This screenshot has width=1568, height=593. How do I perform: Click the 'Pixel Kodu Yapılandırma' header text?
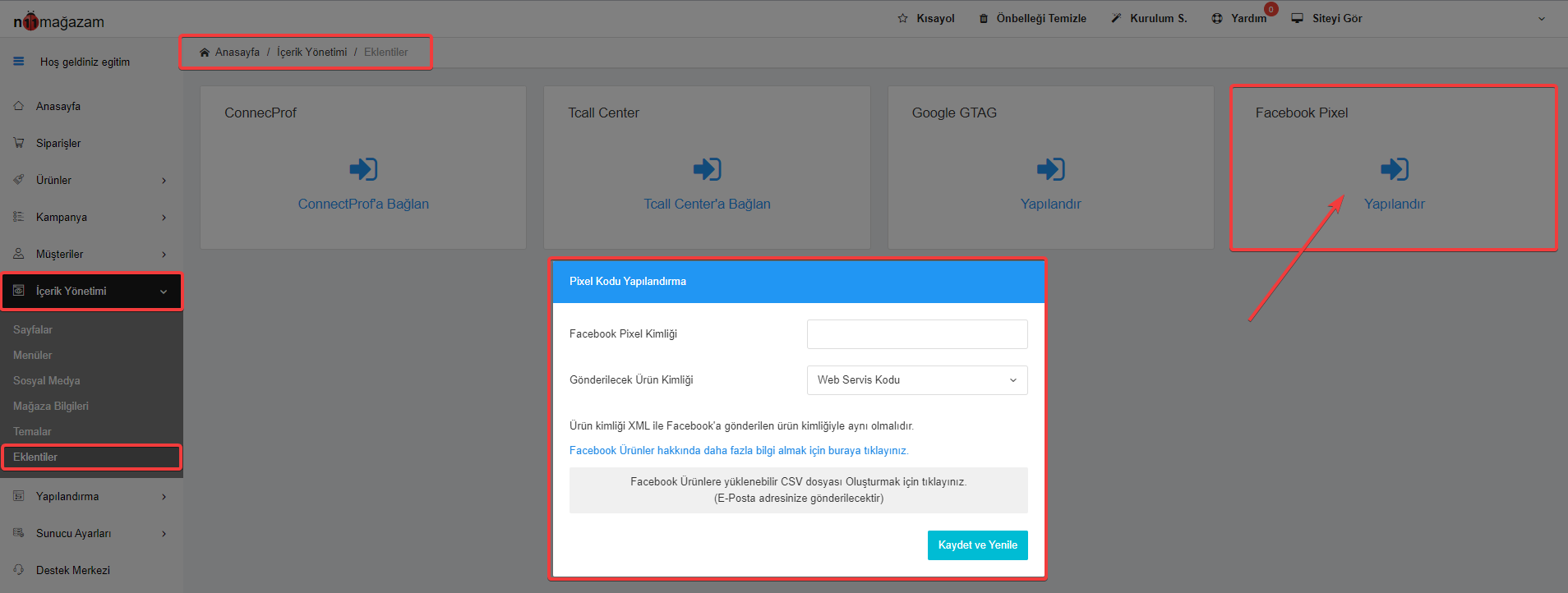pos(628,281)
